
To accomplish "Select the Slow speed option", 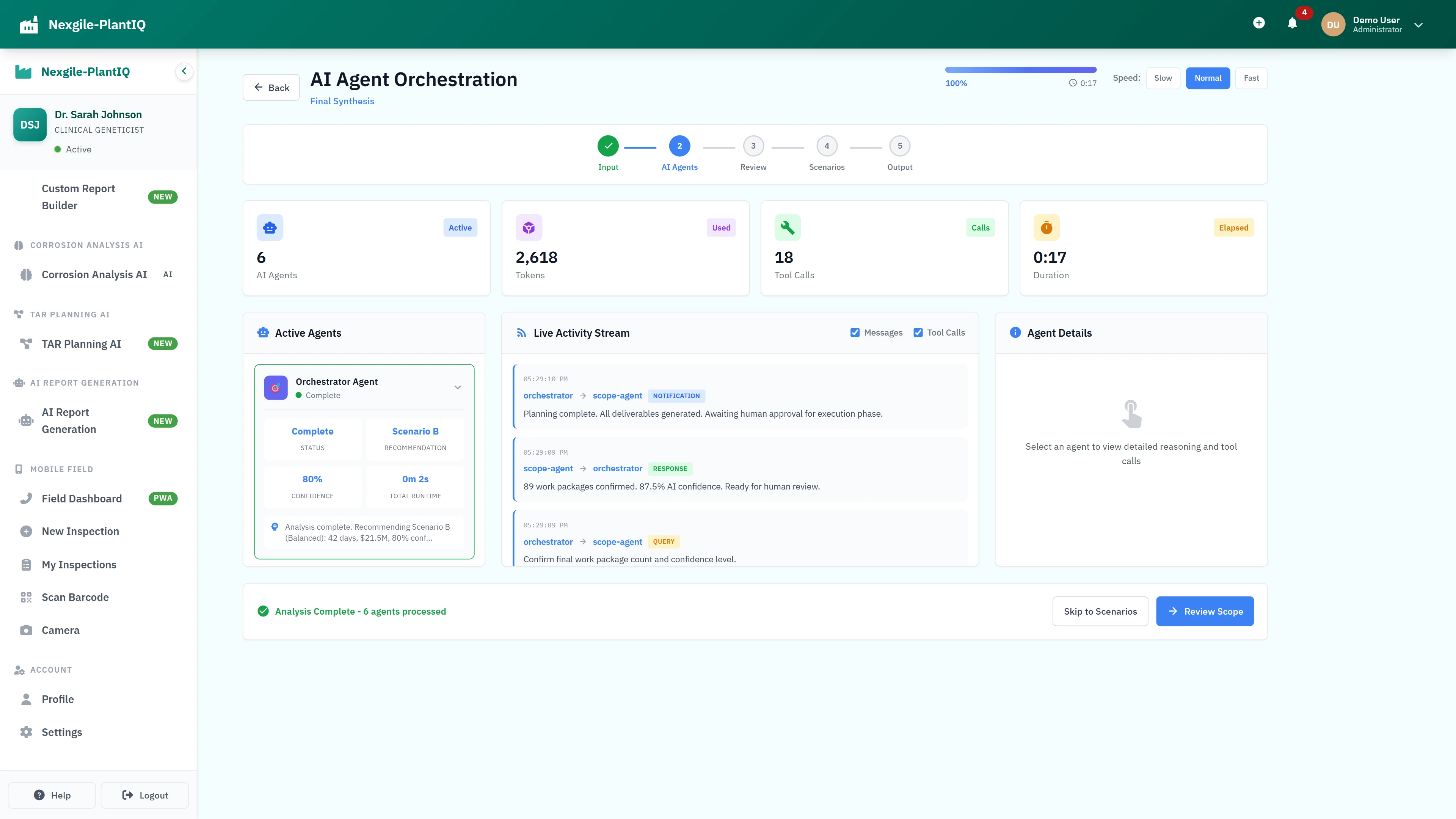I will [x=1163, y=78].
